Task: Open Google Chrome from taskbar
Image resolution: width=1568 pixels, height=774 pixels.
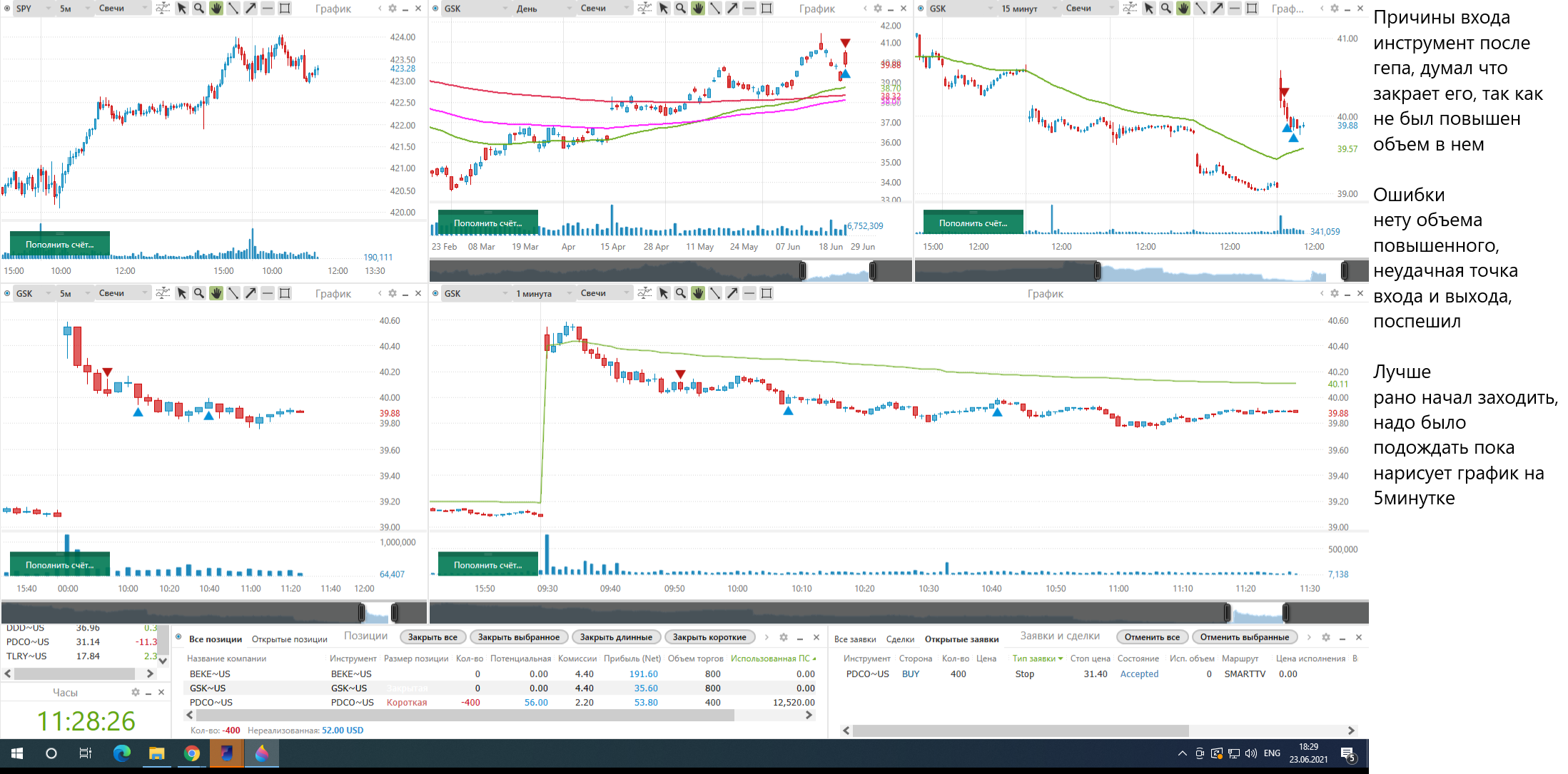Action: click(x=192, y=753)
